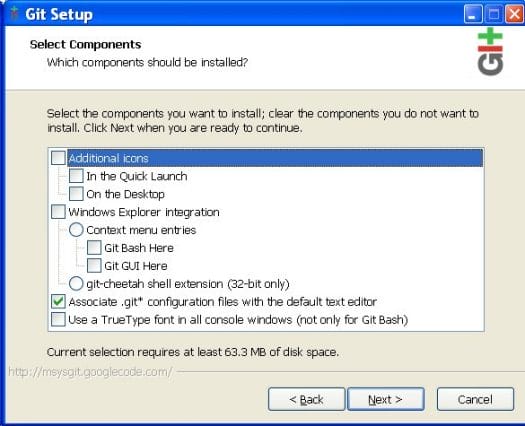Check the Git GUI Here option
Image resolution: width=525 pixels, height=426 pixels.
point(94,266)
